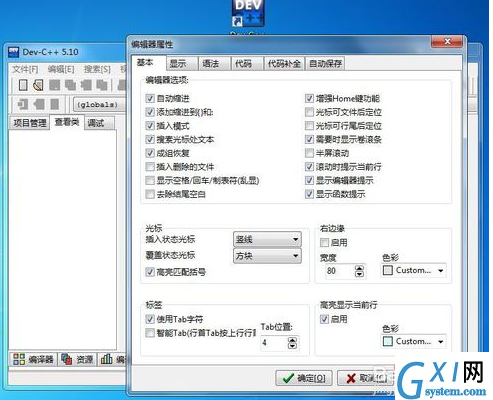The width and height of the screenshot is (493, 400).
Task: Toggle 显示编辑器提示 checkbox
Action: tap(309, 180)
